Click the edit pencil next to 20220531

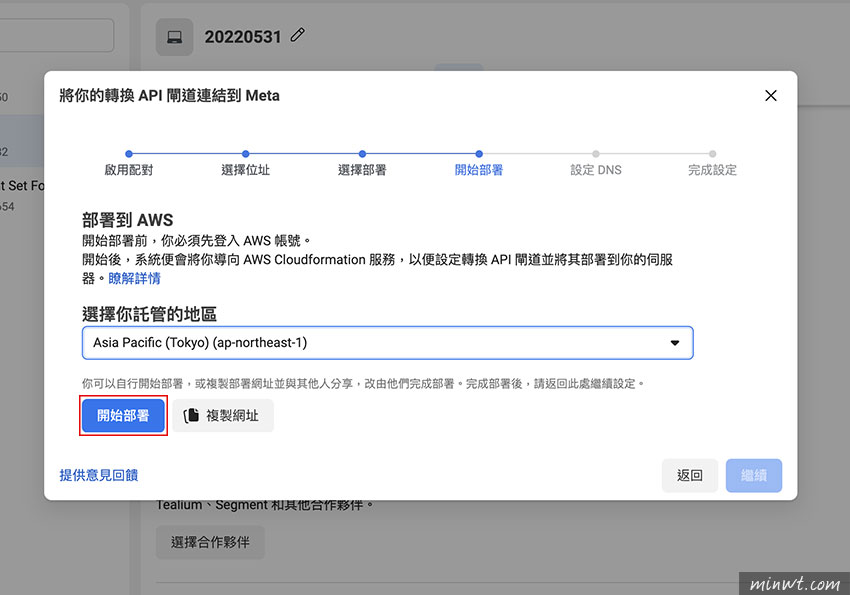point(298,35)
